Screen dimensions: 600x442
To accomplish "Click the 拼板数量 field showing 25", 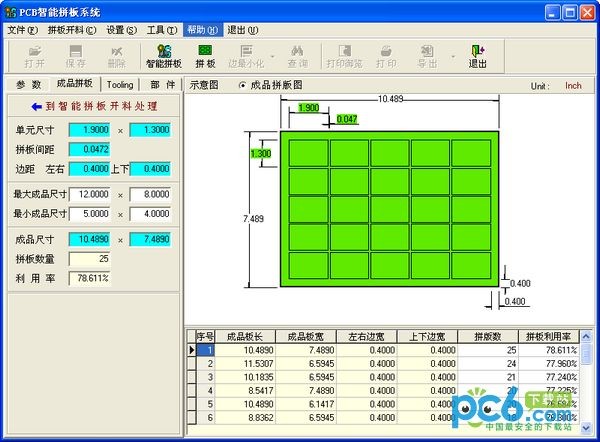I will coord(89,259).
